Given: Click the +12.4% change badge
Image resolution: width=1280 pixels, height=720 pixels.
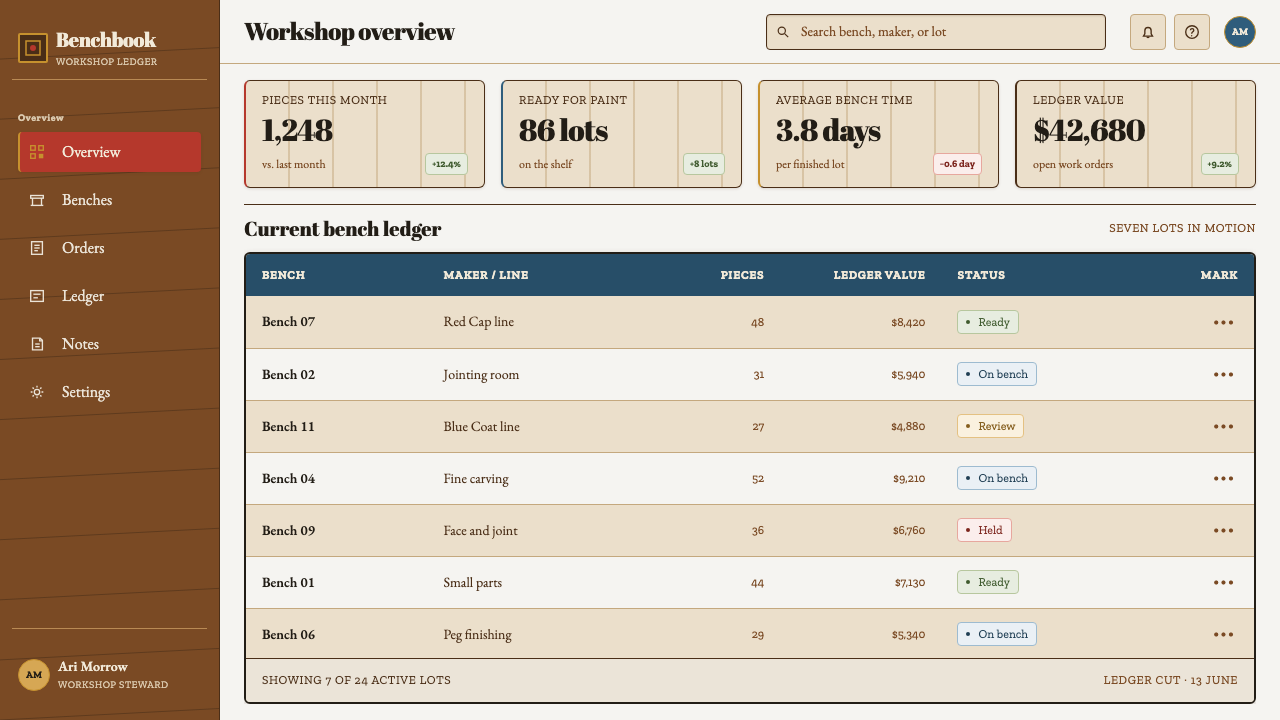Looking at the screenshot, I should (447, 164).
